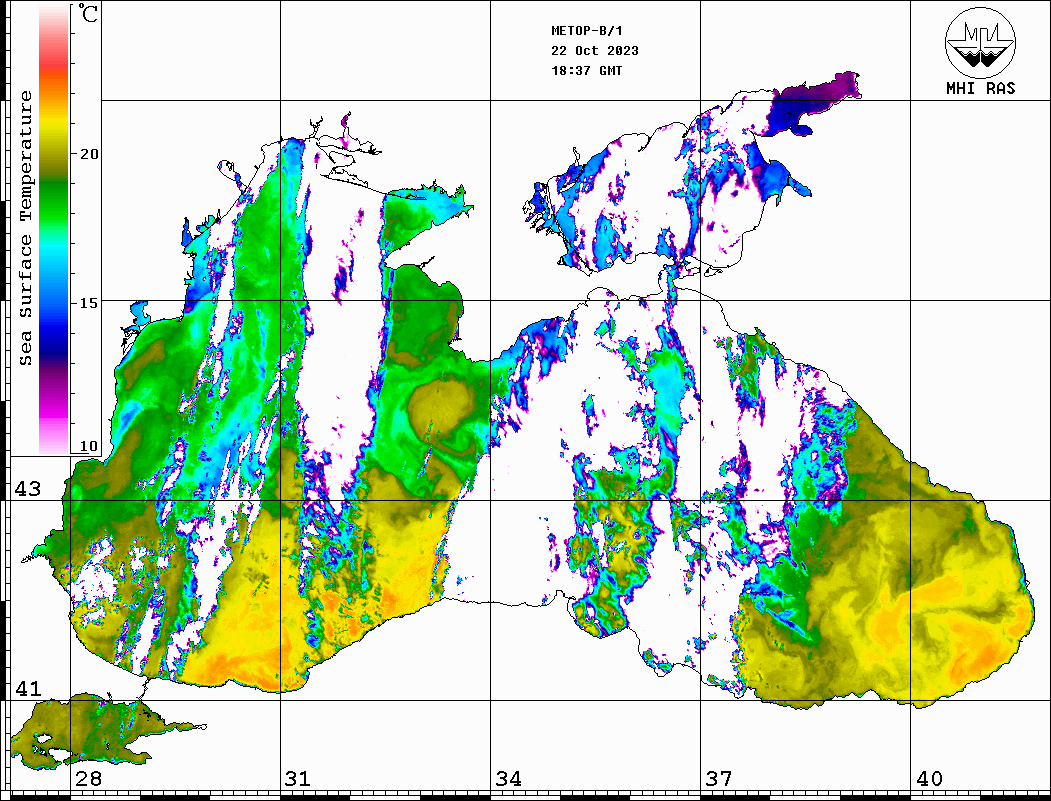
Task: Click the 'MHI RAS' label text
Action: (x=981, y=88)
